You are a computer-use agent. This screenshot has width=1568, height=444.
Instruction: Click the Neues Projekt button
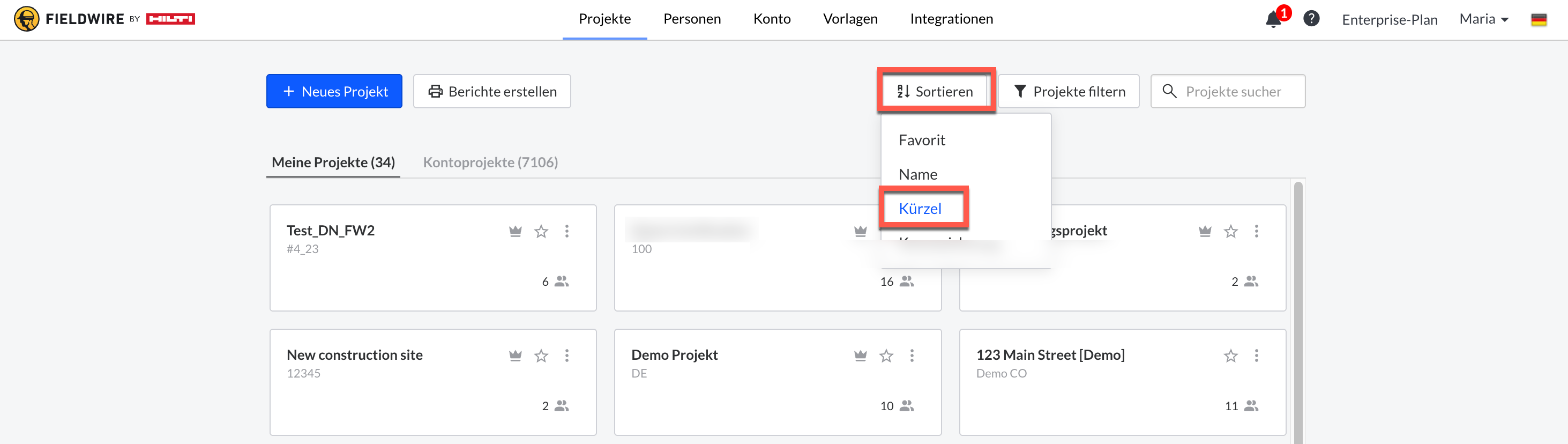tap(334, 91)
